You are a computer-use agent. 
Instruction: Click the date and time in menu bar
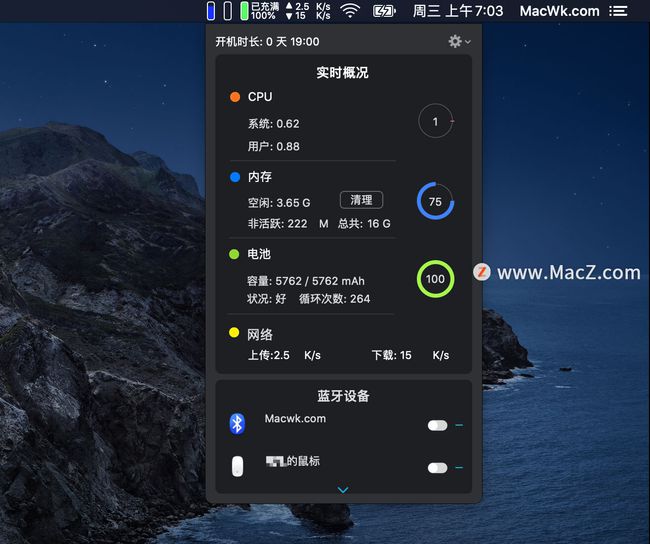[x=458, y=11]
